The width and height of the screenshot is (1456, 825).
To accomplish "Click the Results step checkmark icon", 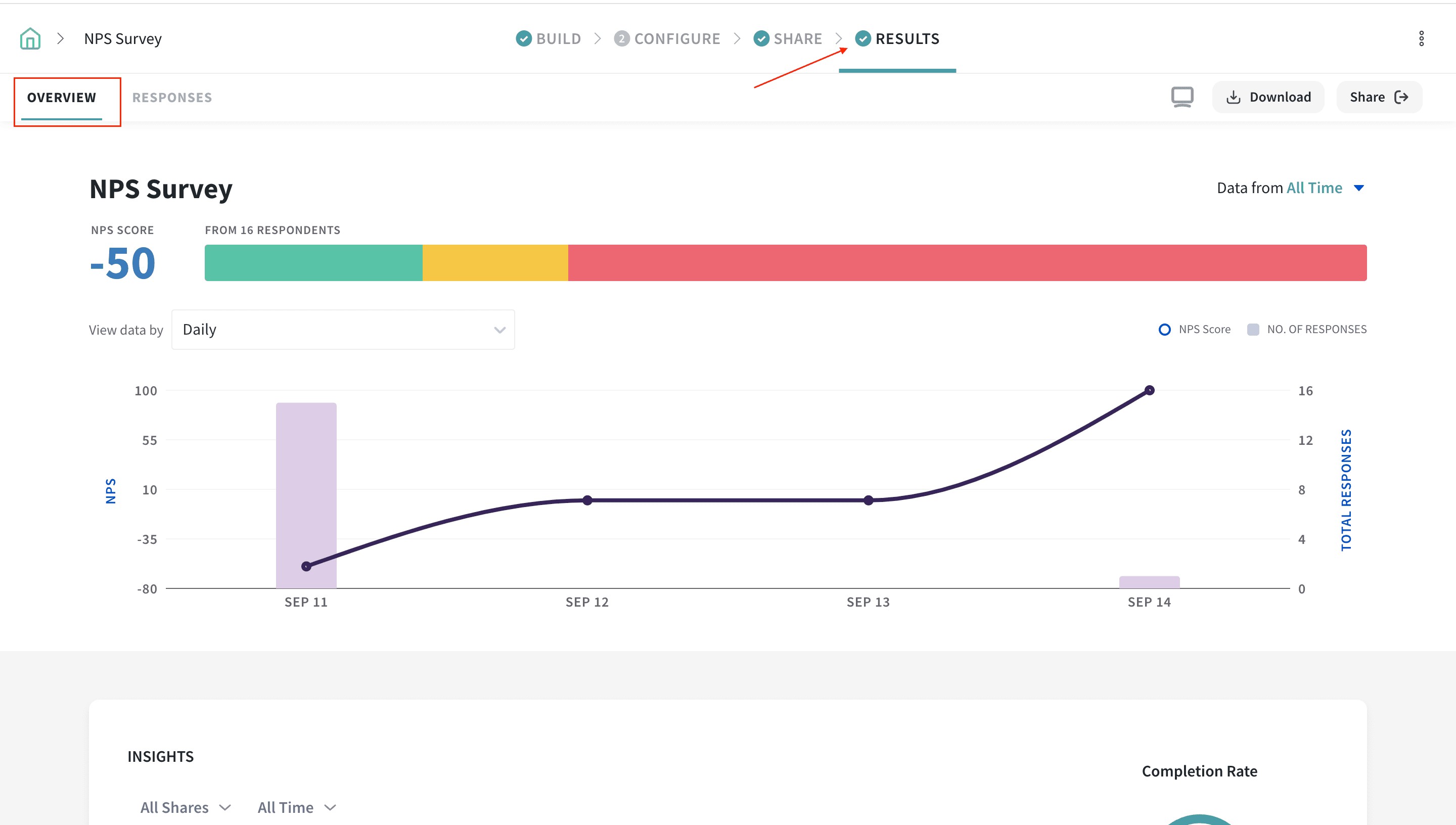I will 862,38.
